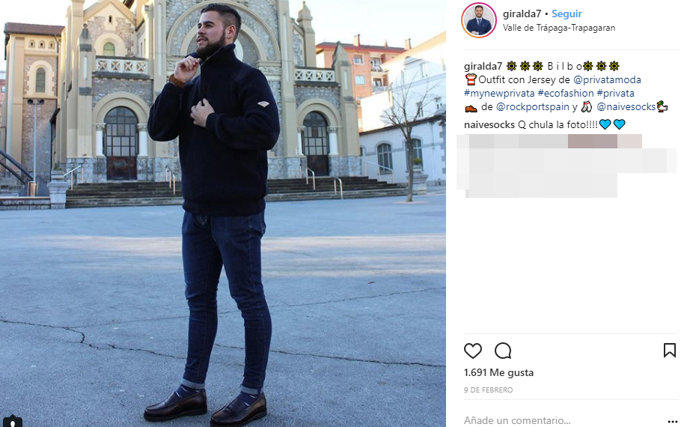Viewport: 690px width, 427px height.
Task: Open comments with the speech bubble icon
Action: click(x=503, y=351)
